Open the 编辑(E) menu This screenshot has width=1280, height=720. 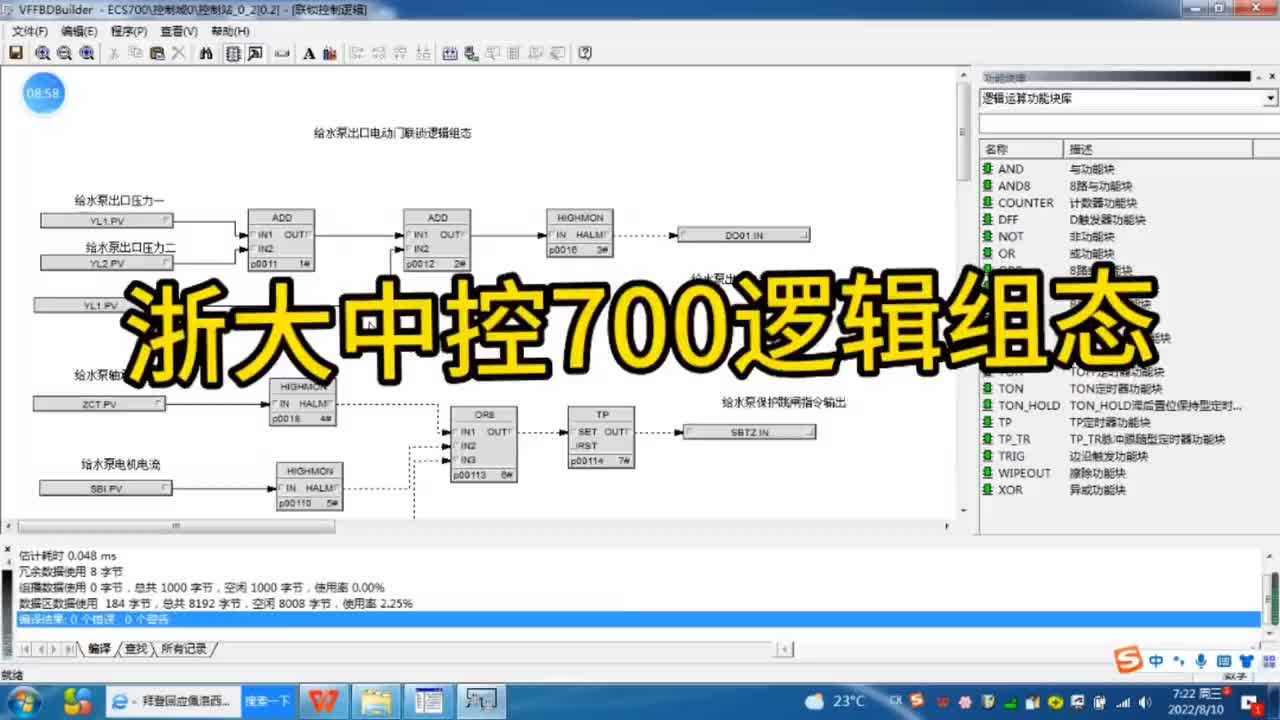click(79, 31)
